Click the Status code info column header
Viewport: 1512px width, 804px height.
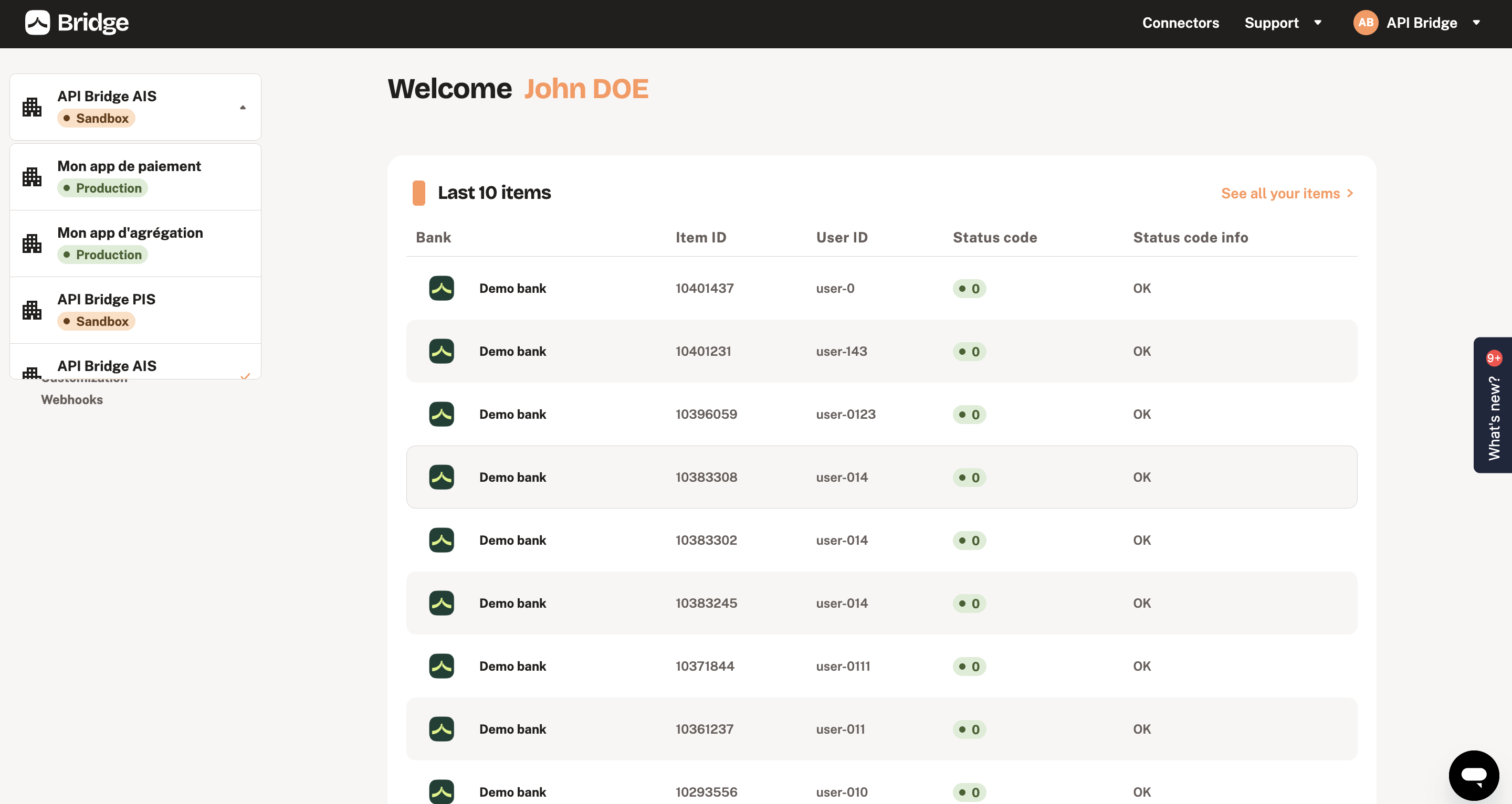tap(1190, 237)
